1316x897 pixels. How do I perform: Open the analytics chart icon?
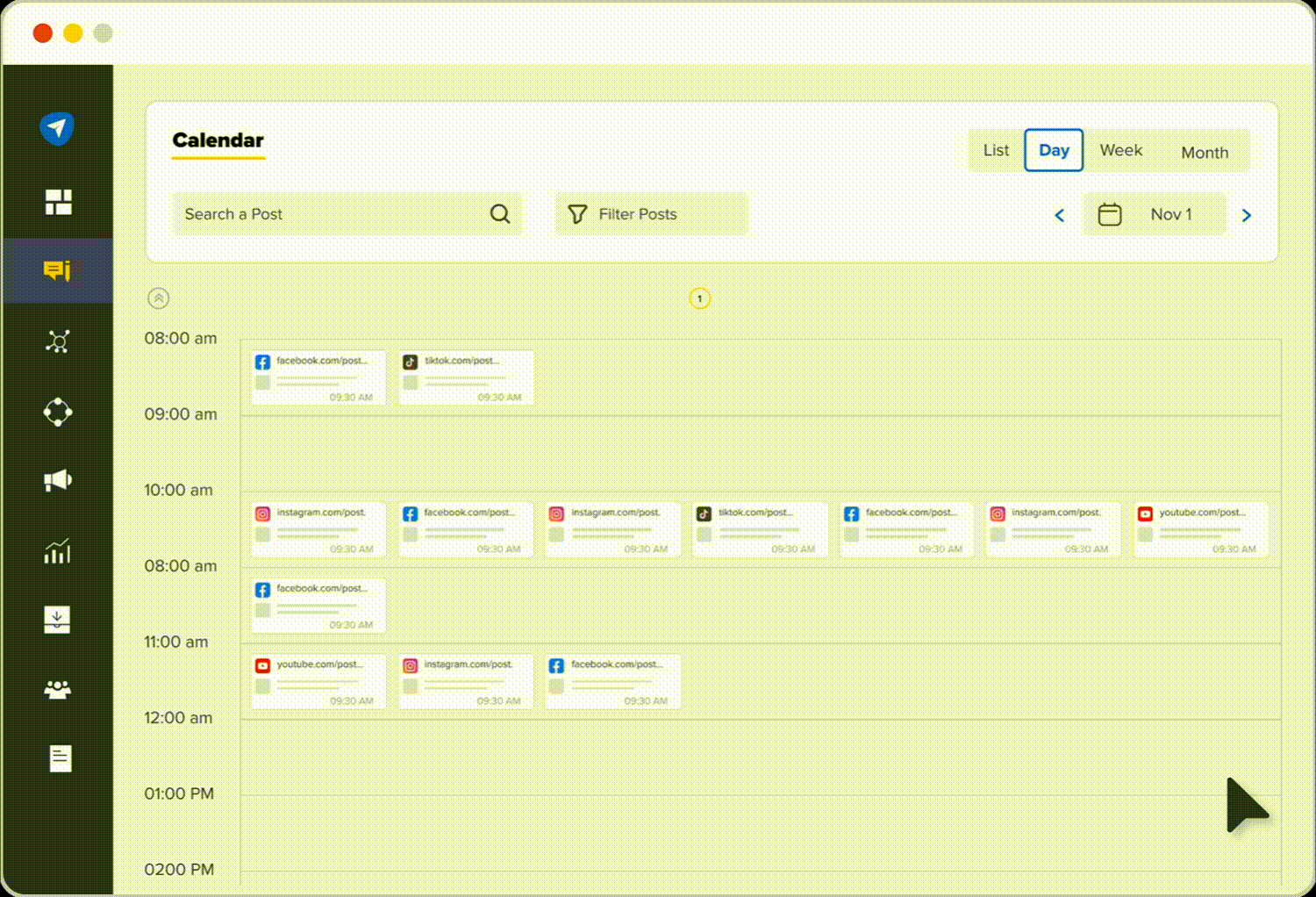[58, 551]
